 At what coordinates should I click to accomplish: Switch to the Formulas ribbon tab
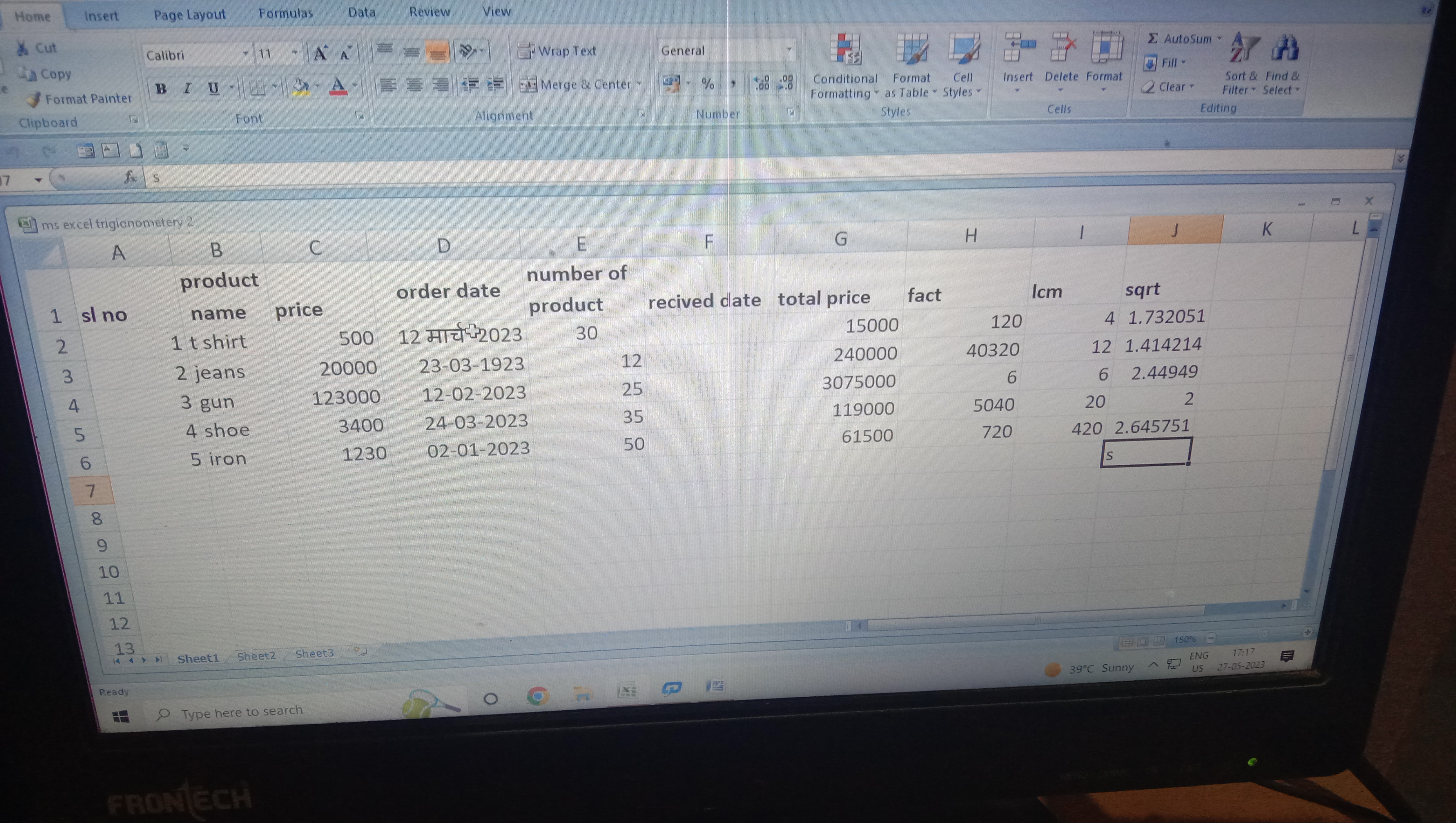click(x=286, y=13)
